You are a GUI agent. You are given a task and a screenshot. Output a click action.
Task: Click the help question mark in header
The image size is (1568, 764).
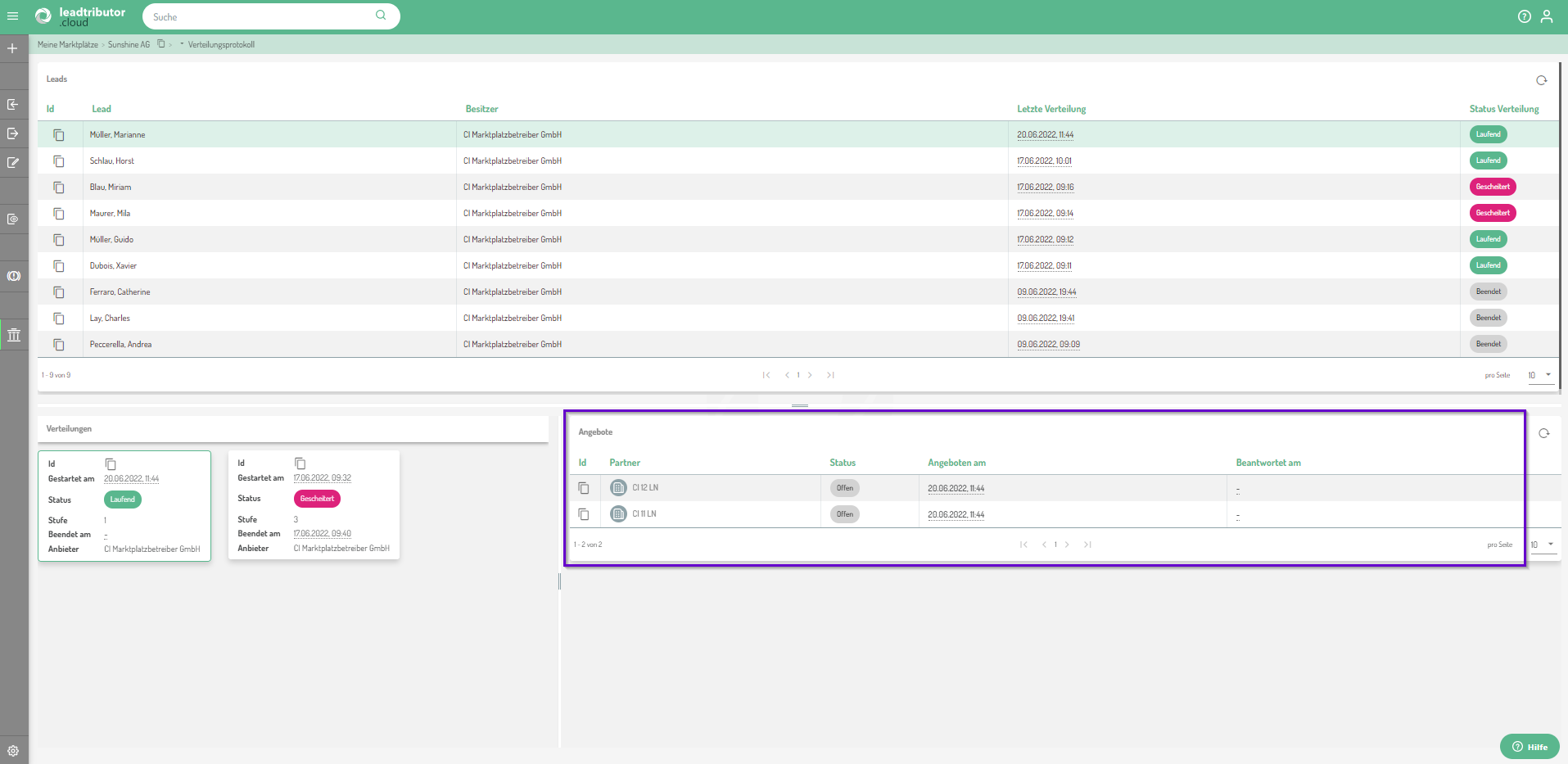pos(1524,16)
